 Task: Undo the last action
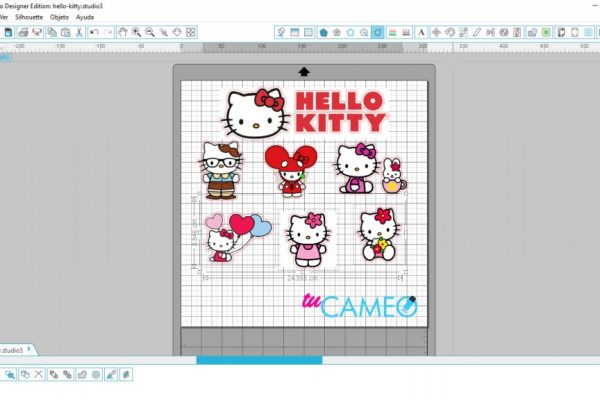click(x=94, y=33)
